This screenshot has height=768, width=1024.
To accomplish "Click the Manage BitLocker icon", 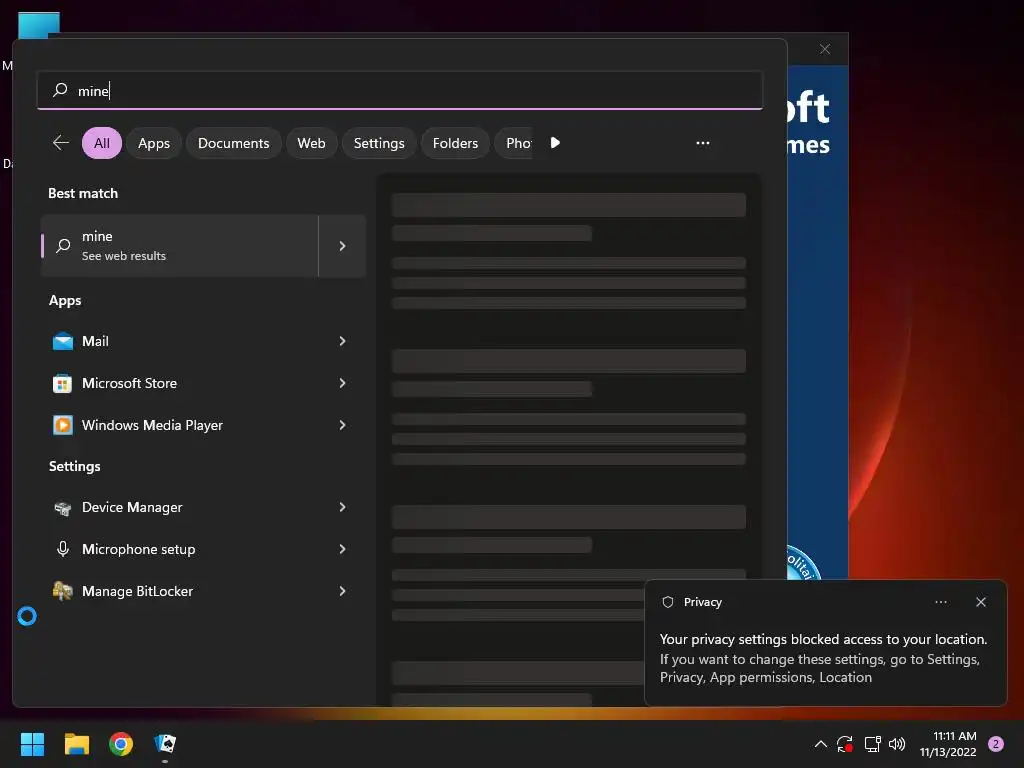I will (63, 591).
